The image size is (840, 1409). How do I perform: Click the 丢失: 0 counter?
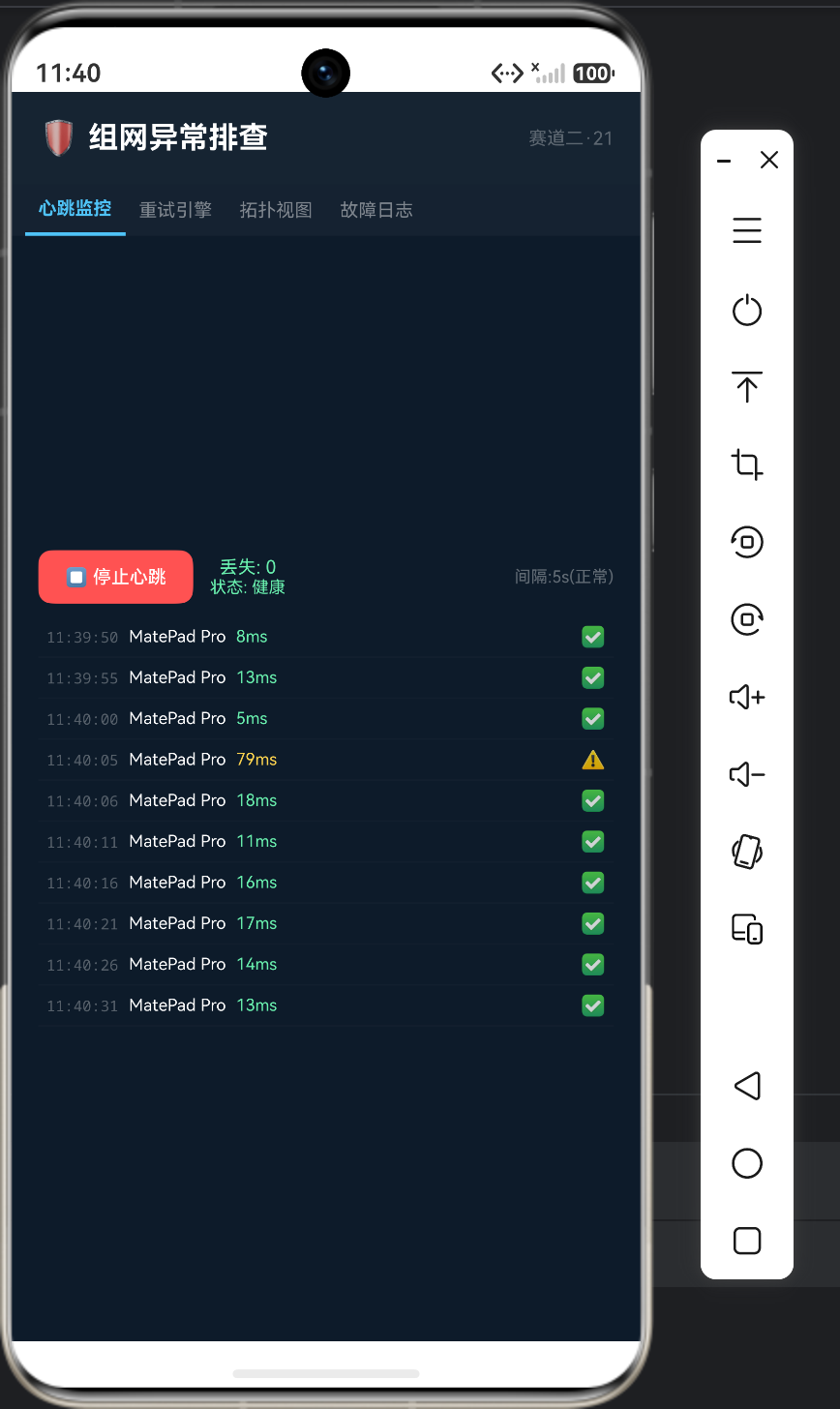248,567
